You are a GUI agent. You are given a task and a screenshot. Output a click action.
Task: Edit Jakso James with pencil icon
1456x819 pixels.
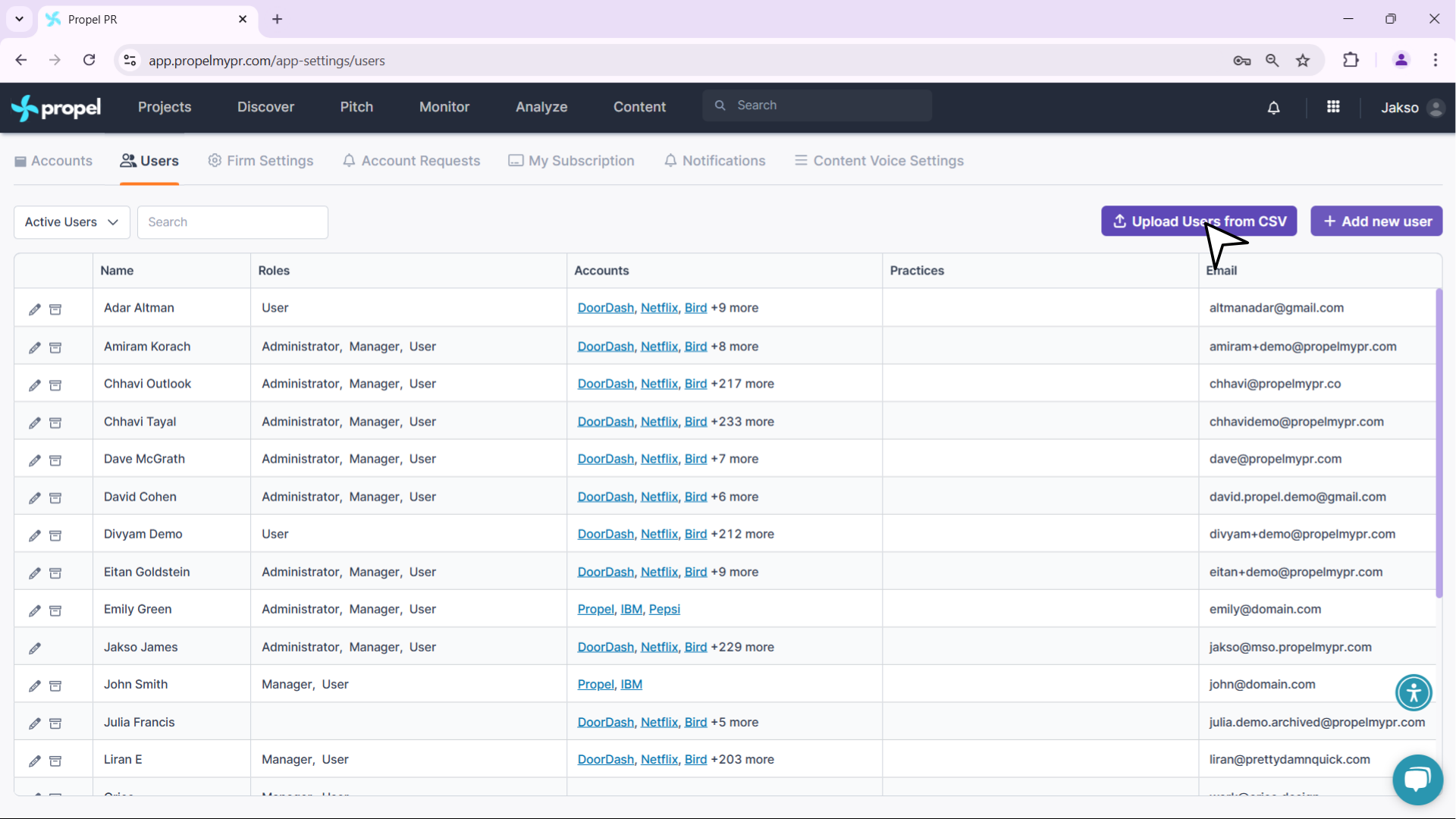point(35,648)
